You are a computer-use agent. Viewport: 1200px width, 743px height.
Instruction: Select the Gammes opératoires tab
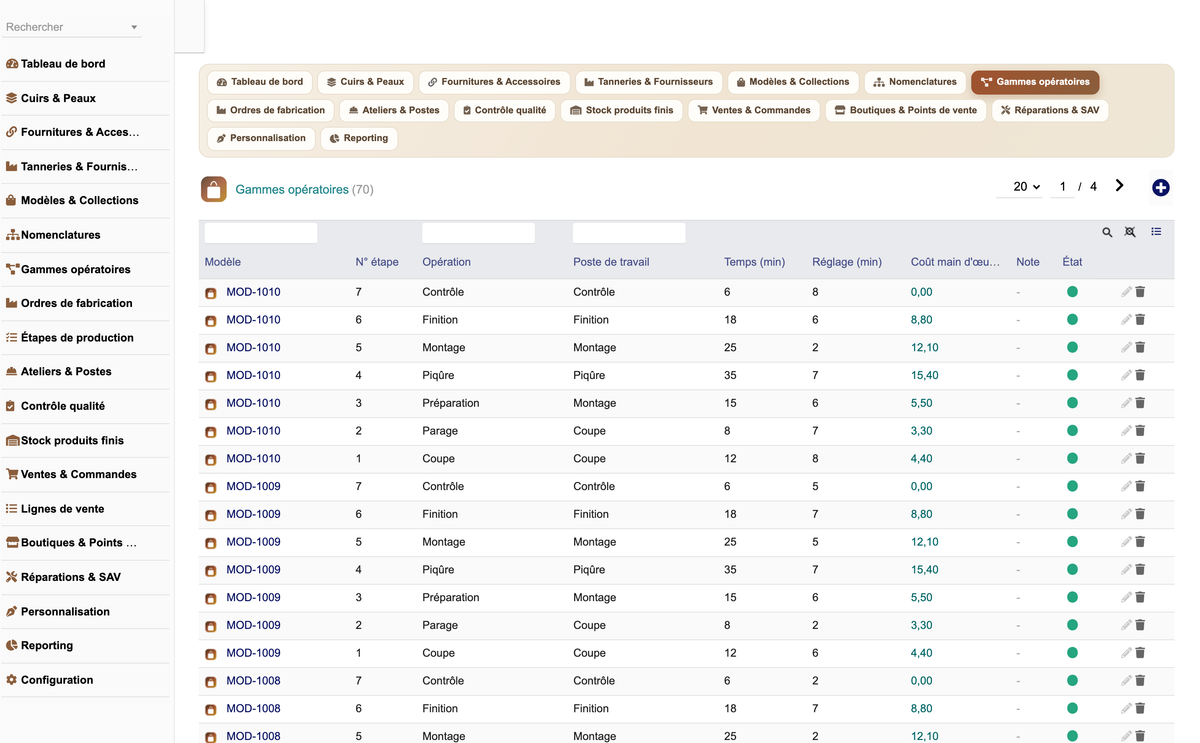(x=1035, y=82)
